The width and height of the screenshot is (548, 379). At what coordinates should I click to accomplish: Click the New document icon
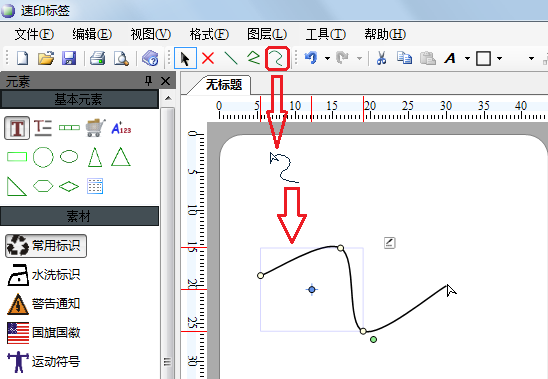point(23,58)
